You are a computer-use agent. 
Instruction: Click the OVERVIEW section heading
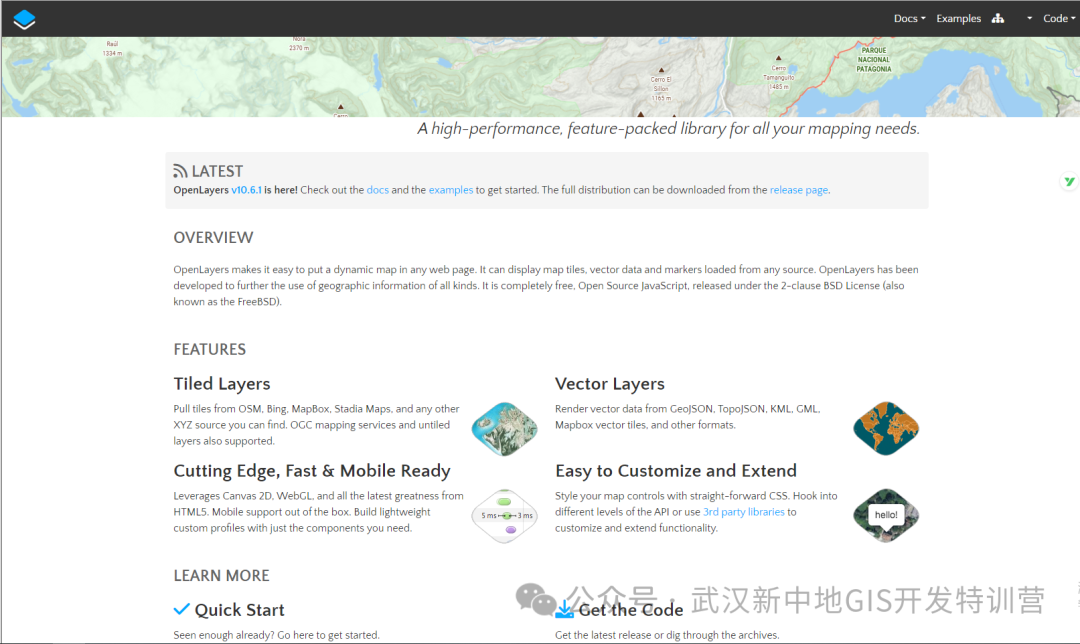pyautogui.click(x=213, y=238)
